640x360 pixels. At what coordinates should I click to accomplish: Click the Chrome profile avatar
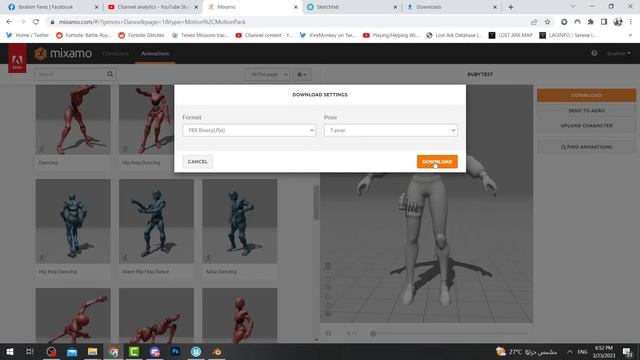pos(618,22)
